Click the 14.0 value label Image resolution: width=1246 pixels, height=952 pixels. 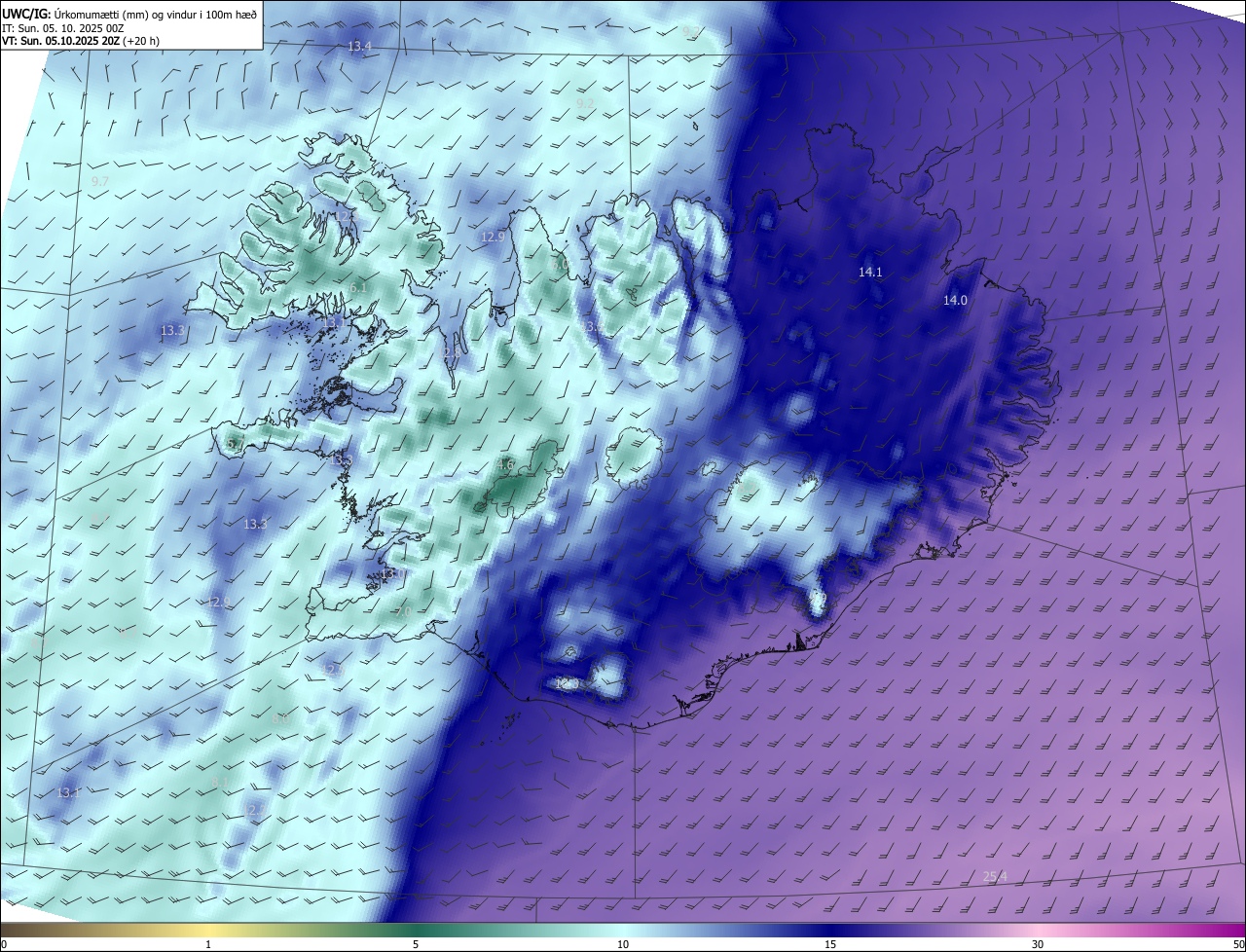tap(955, 301)
